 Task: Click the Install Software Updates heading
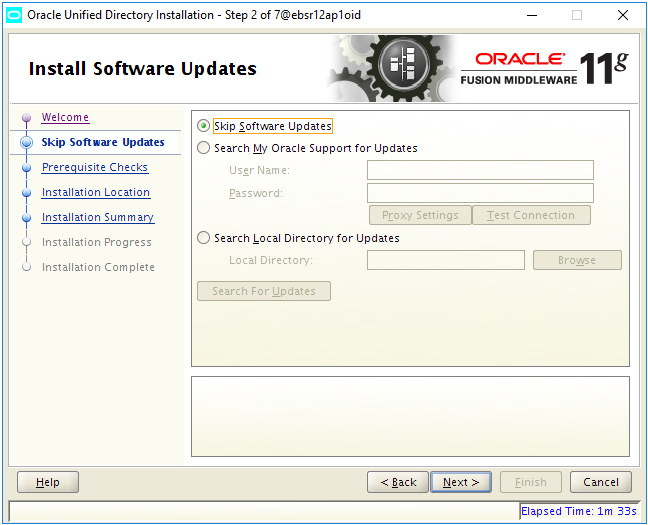coord(143,69)
